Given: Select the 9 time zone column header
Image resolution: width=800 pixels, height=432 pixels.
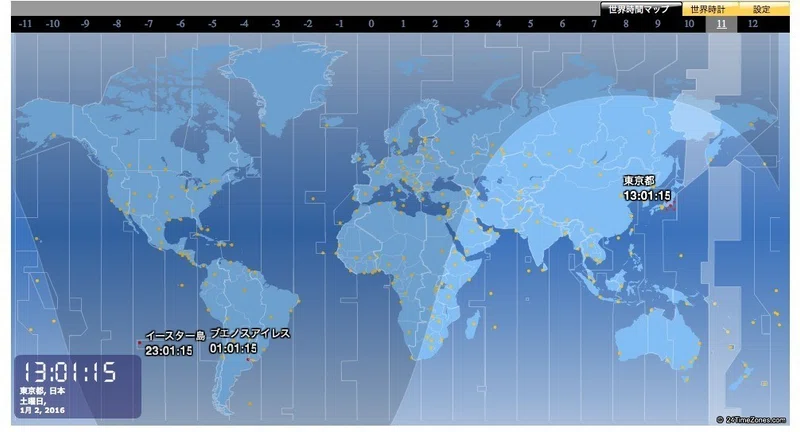Looking at the screenshot, I should click(657, 24).
